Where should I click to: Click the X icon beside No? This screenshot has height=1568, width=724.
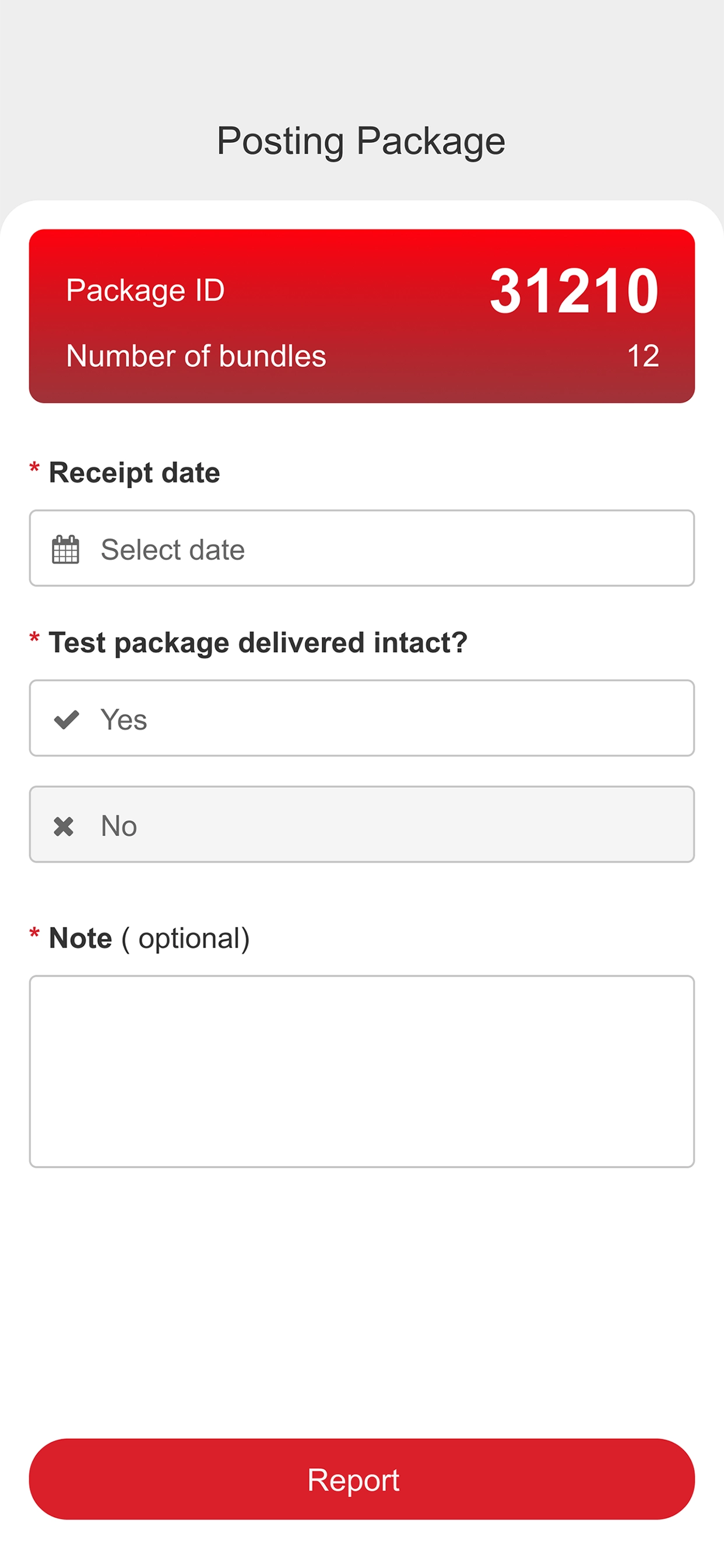pos(64,826)
